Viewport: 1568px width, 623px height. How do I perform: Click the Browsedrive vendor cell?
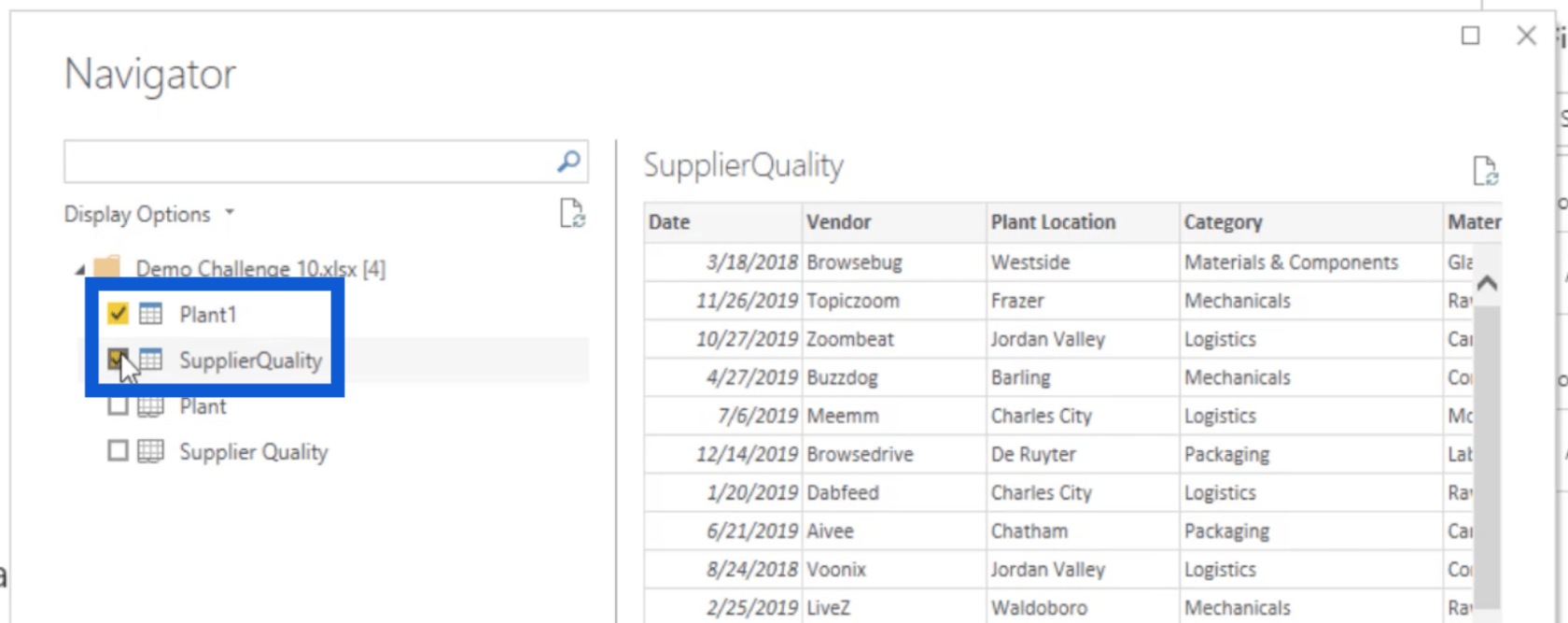(x=893, y=454)
